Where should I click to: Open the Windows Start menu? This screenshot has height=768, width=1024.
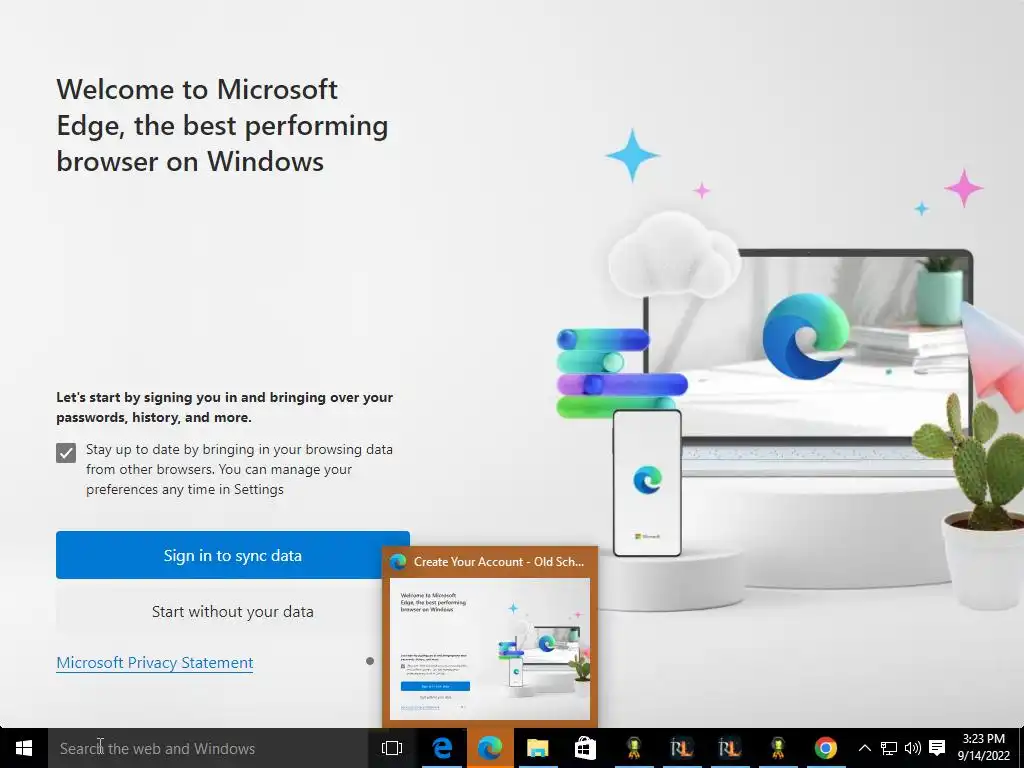pos(24,748)
